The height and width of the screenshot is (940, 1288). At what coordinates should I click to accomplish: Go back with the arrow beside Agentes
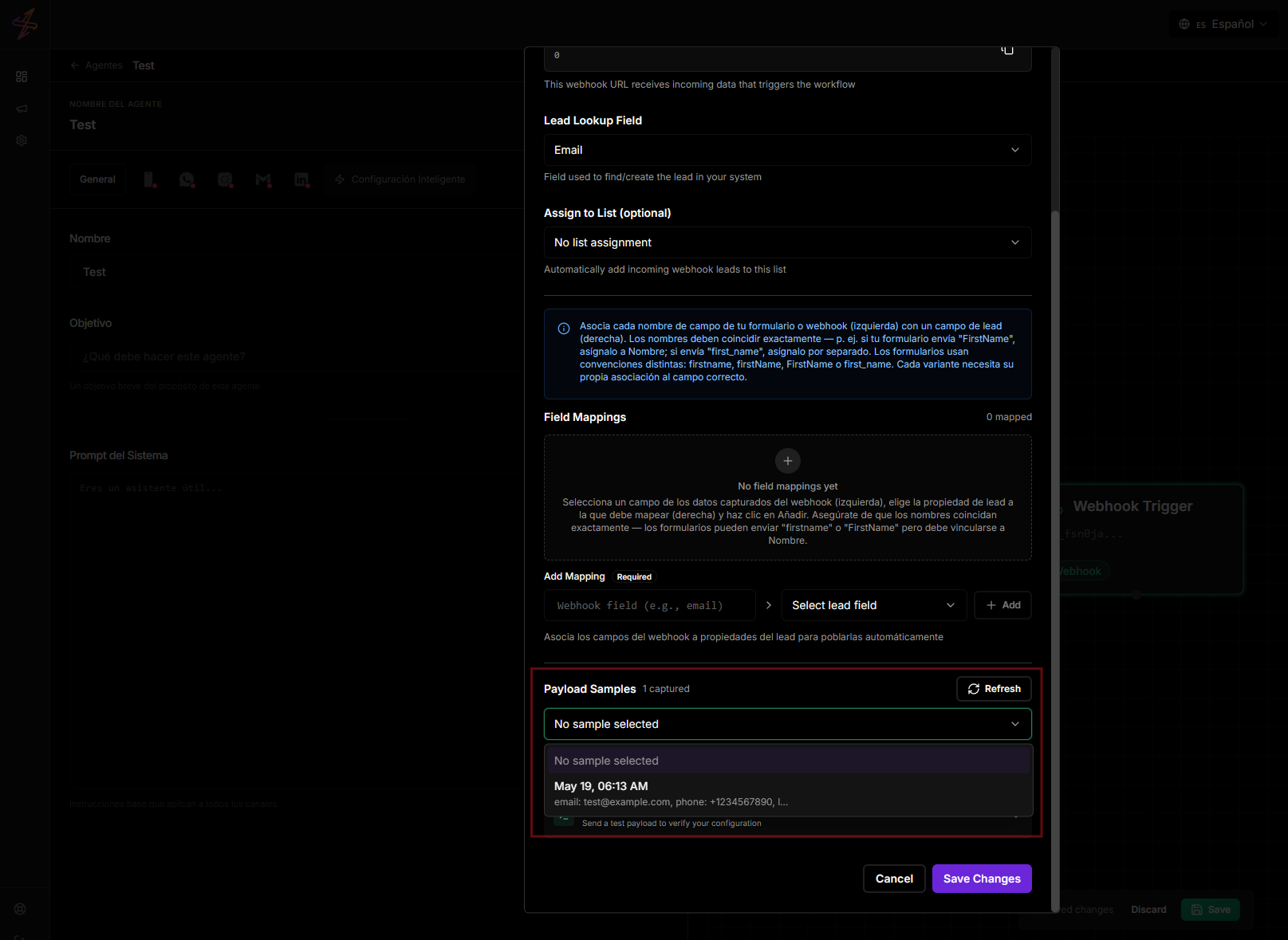coord(74,65)
